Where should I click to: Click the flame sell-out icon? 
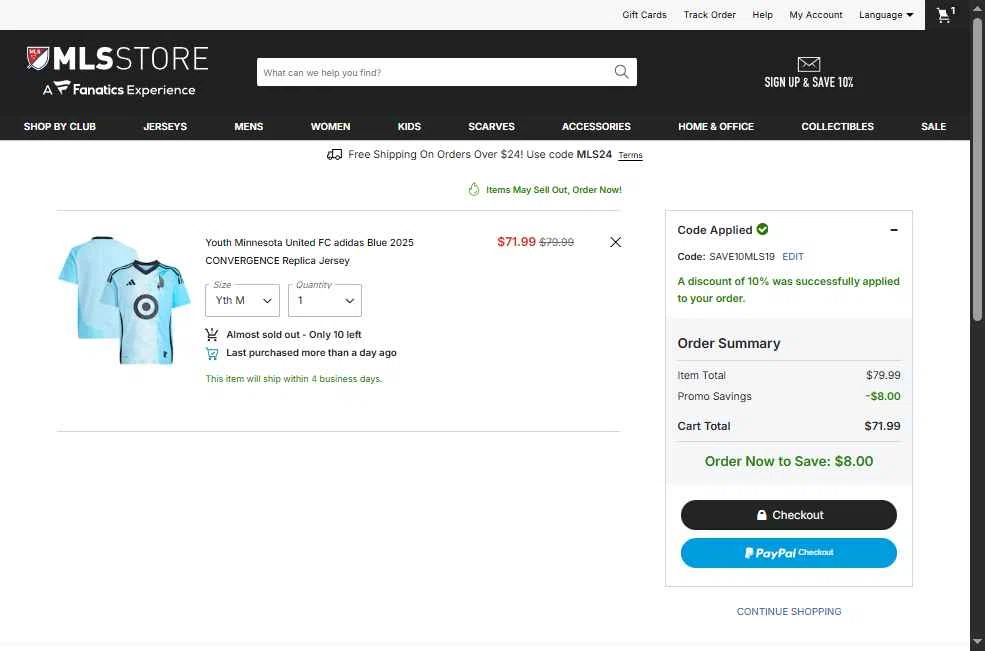point(474,189)
